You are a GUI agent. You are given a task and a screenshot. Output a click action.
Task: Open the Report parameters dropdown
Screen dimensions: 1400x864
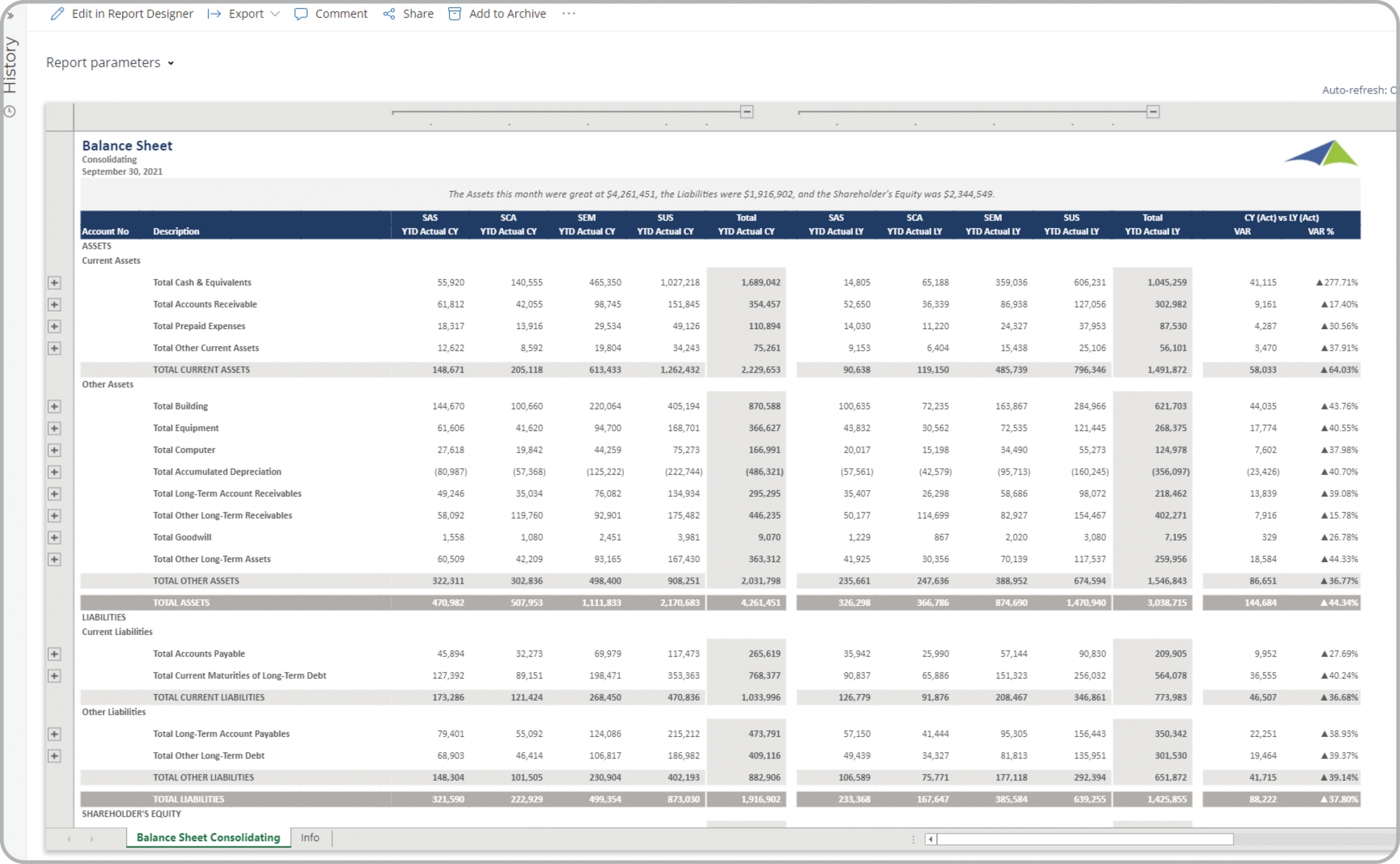(x=110, y=63)
